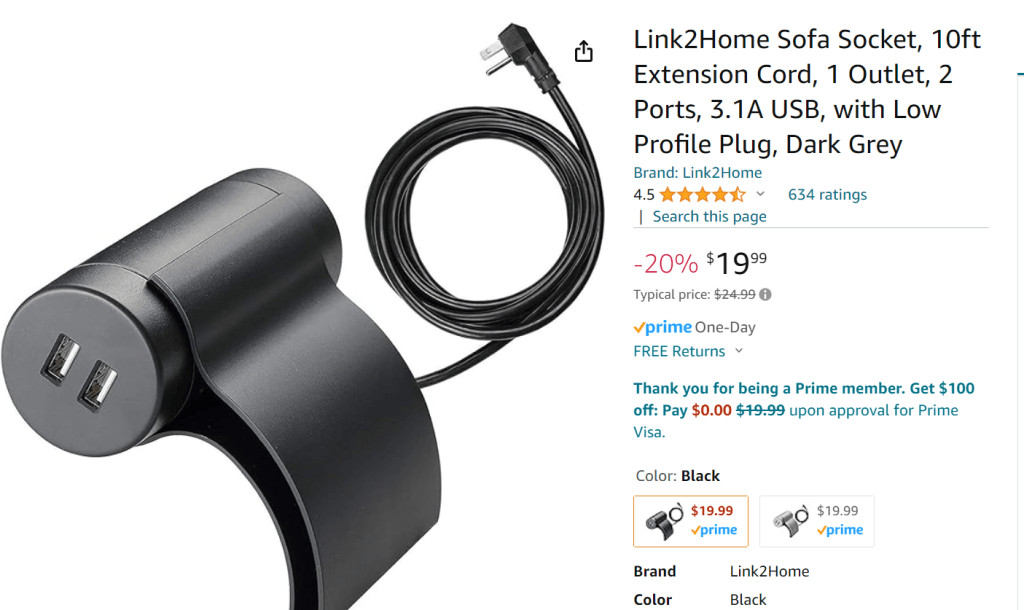
Task: Click the info icon beside Typical price
Action: [x=765, y=295]
